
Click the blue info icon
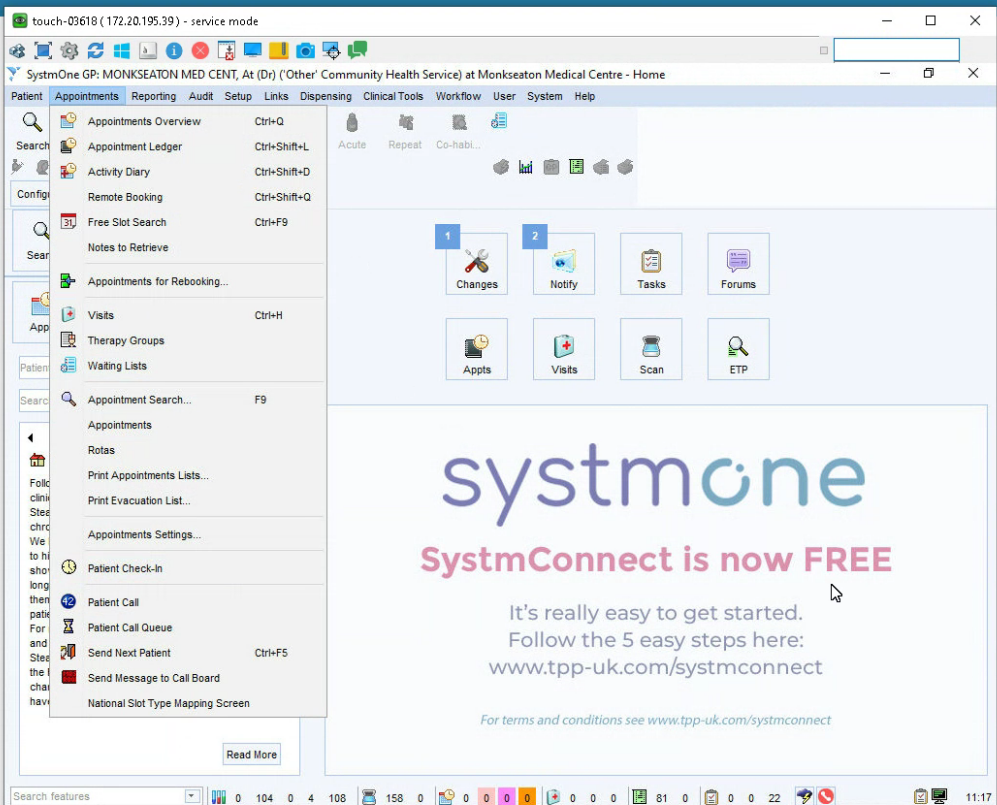(174, 50)
